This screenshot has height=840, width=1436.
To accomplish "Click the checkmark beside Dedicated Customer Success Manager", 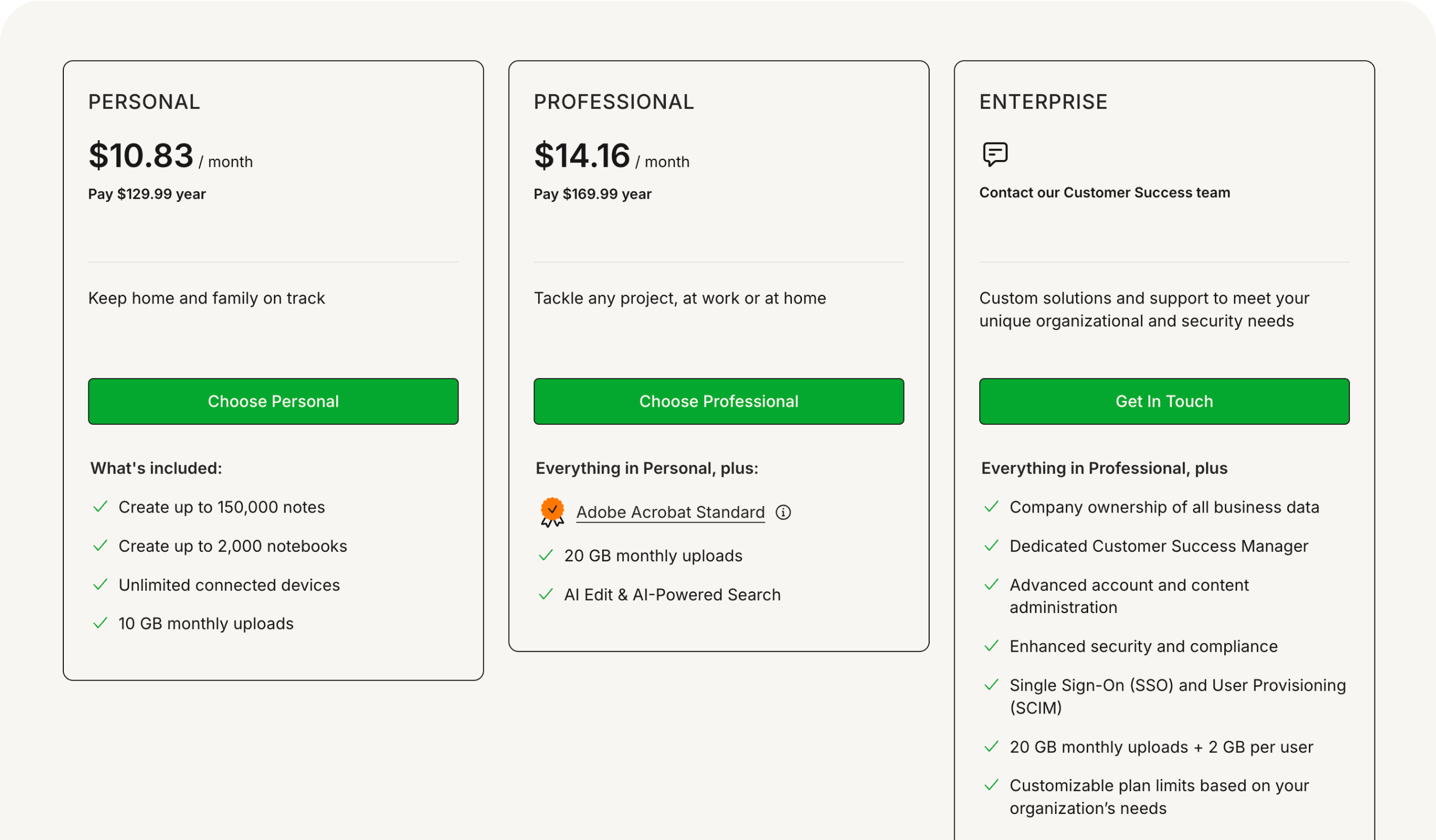I will pos(992,545).
